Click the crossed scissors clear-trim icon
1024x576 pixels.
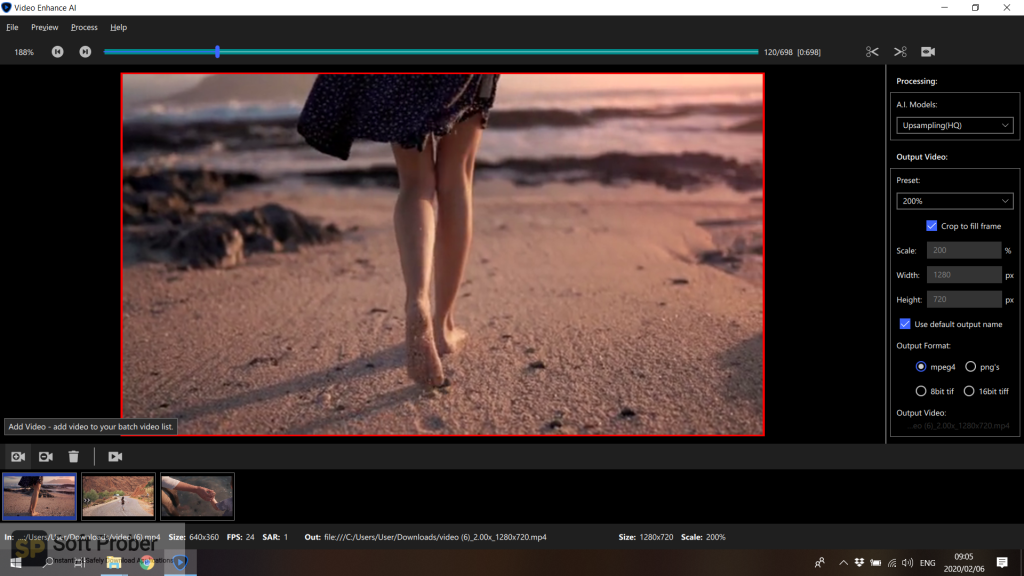pos(900,52)
